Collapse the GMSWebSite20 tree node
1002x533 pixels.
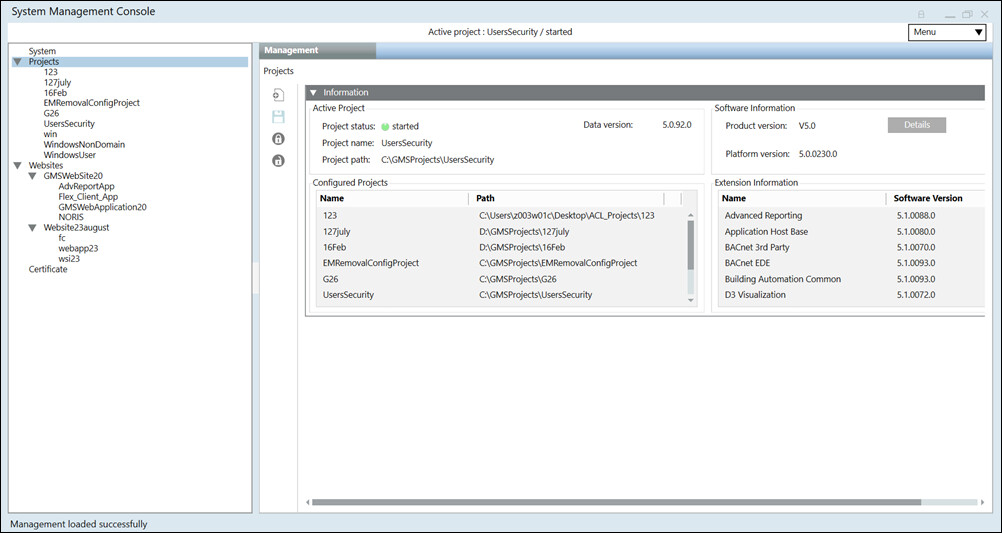click(33, 176)
